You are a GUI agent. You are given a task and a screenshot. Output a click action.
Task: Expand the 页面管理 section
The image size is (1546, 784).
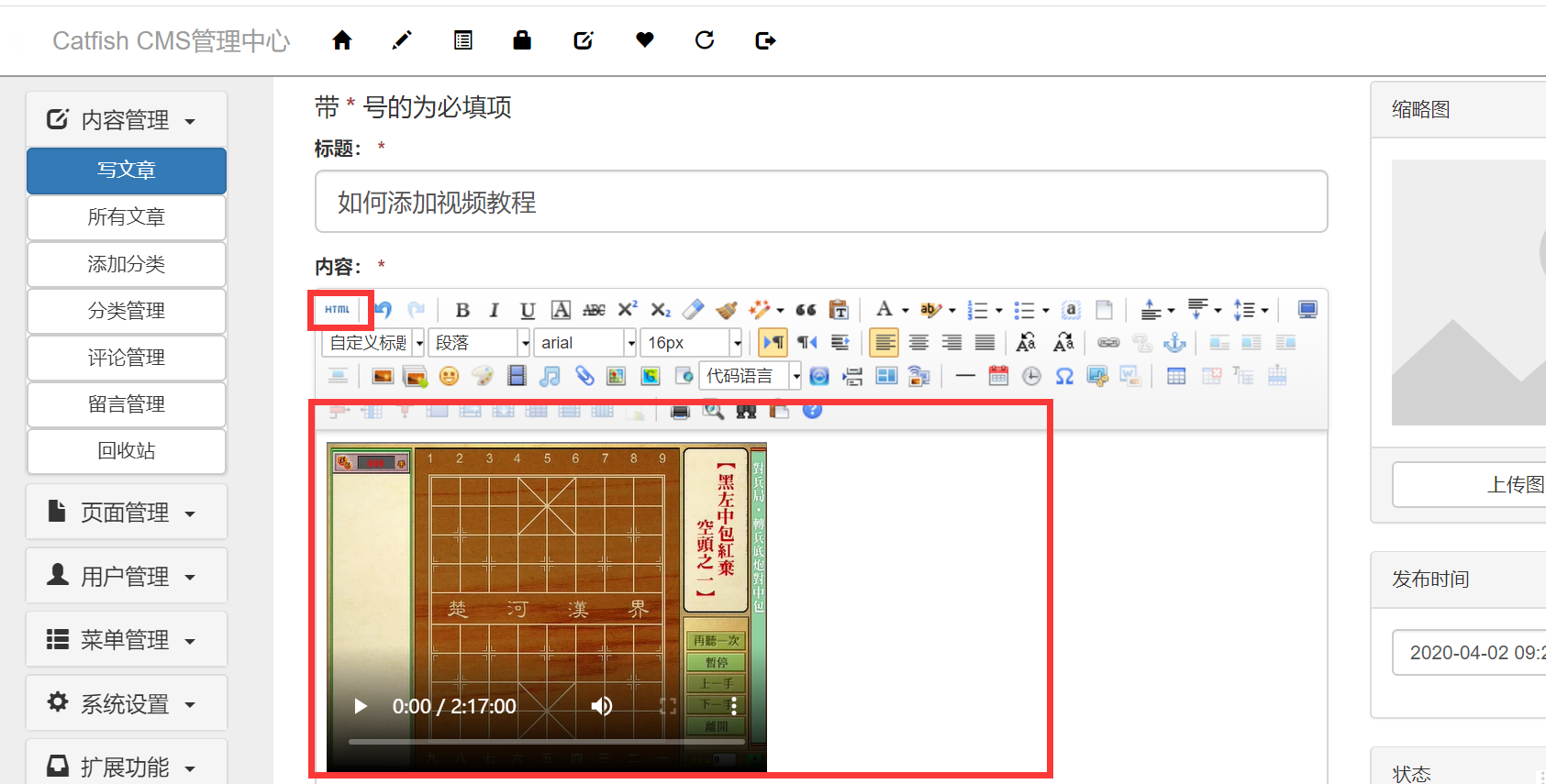click(x=127, y=513)
